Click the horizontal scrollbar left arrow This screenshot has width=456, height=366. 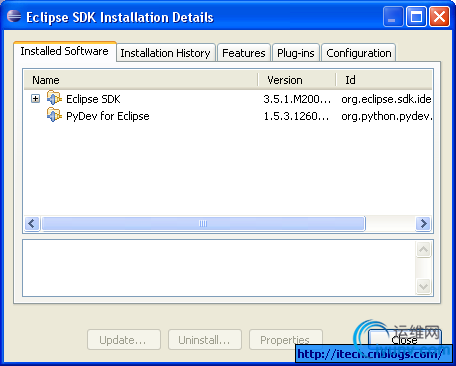[32, 223]
